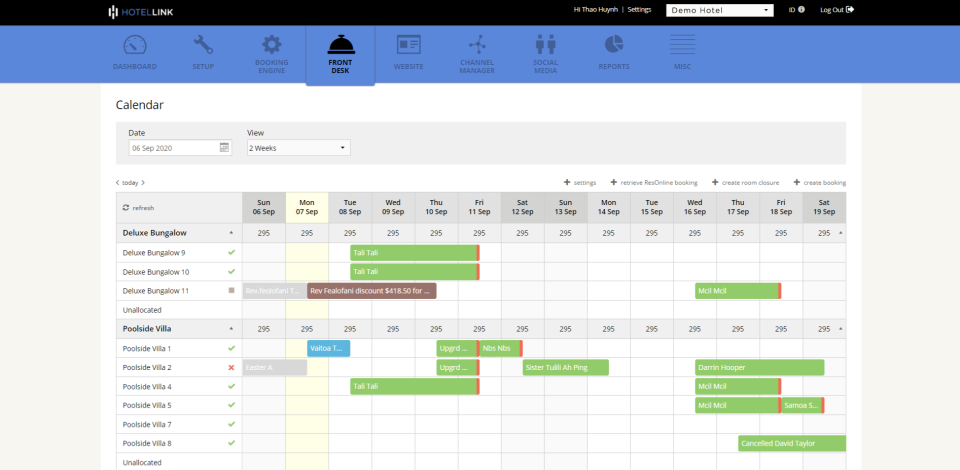
Task: Click Unallocated row under Deluxe Bungalow
Action: point(142,310)
